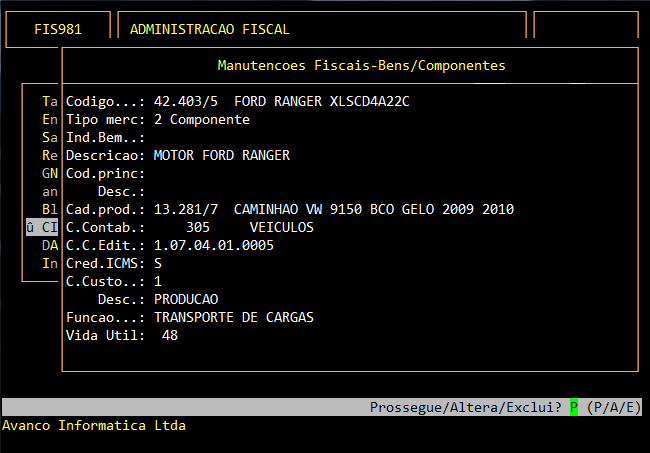Viewport: 650px width, 453px height.
Task: Click the 'Prossegue/Altera/Exclui?' prompt text
Action: pyautogui.click(x=466, y=408)
